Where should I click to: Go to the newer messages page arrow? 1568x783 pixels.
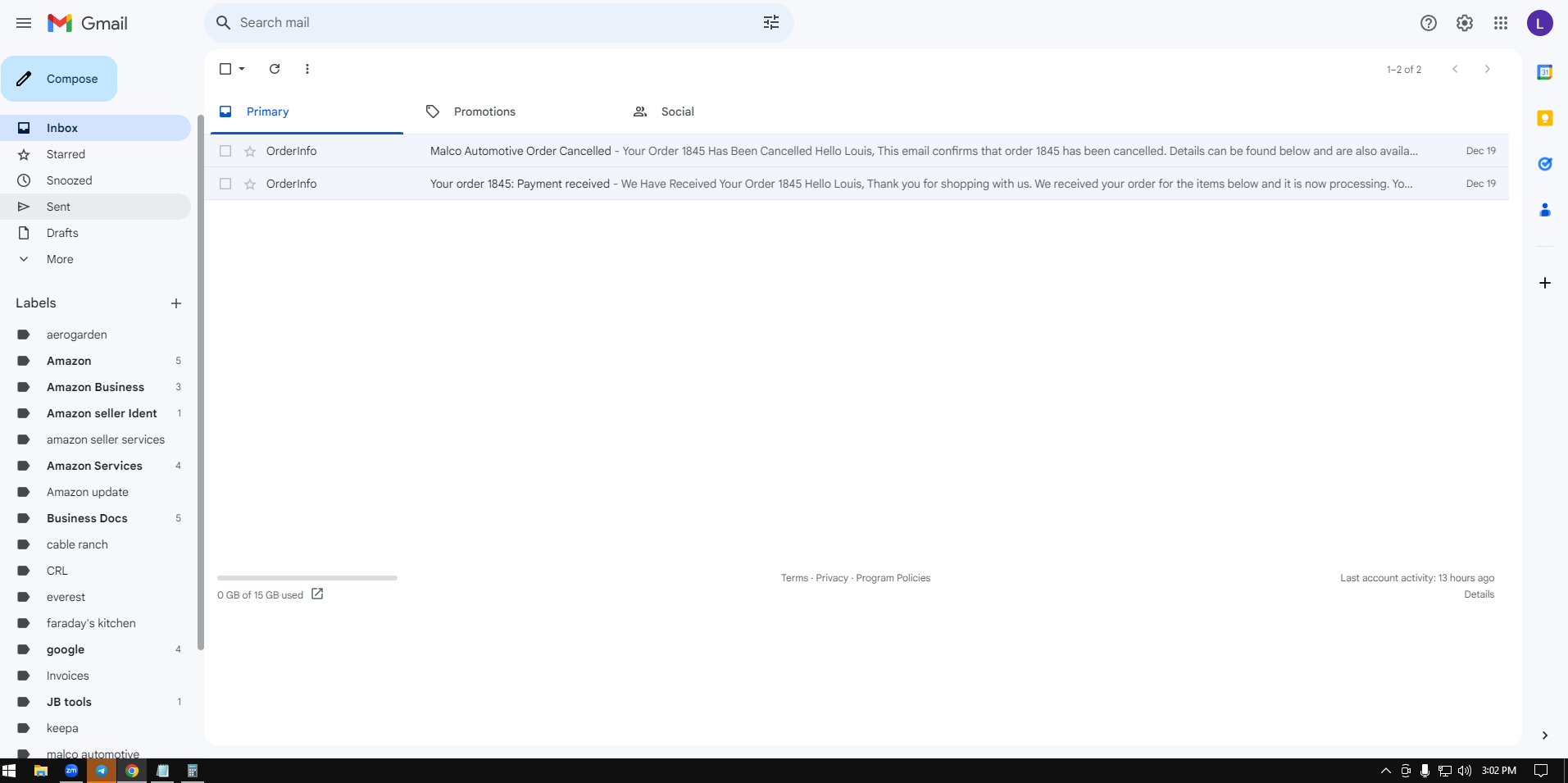1455,69
